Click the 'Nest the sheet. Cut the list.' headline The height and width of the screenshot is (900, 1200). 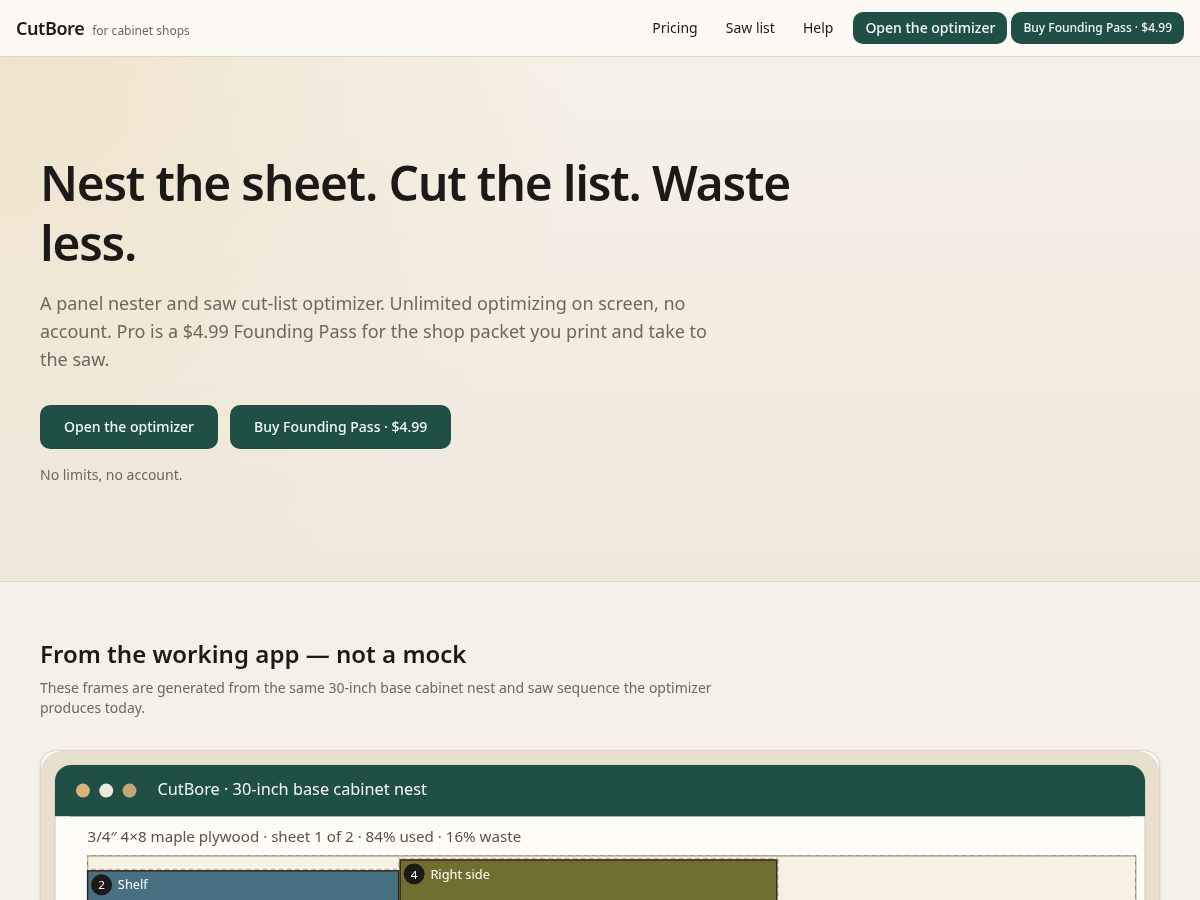[x=415, y=213]
